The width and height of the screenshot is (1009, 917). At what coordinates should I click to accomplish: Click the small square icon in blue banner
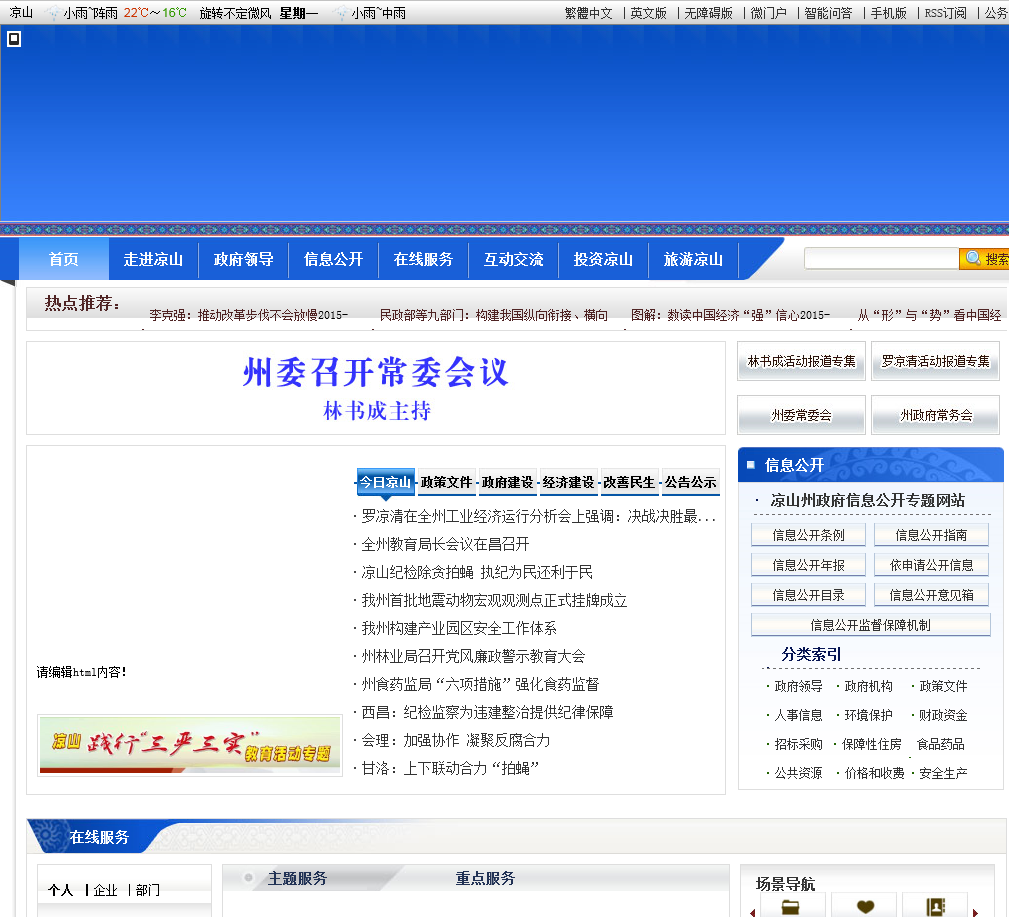[x=14, y=39]
